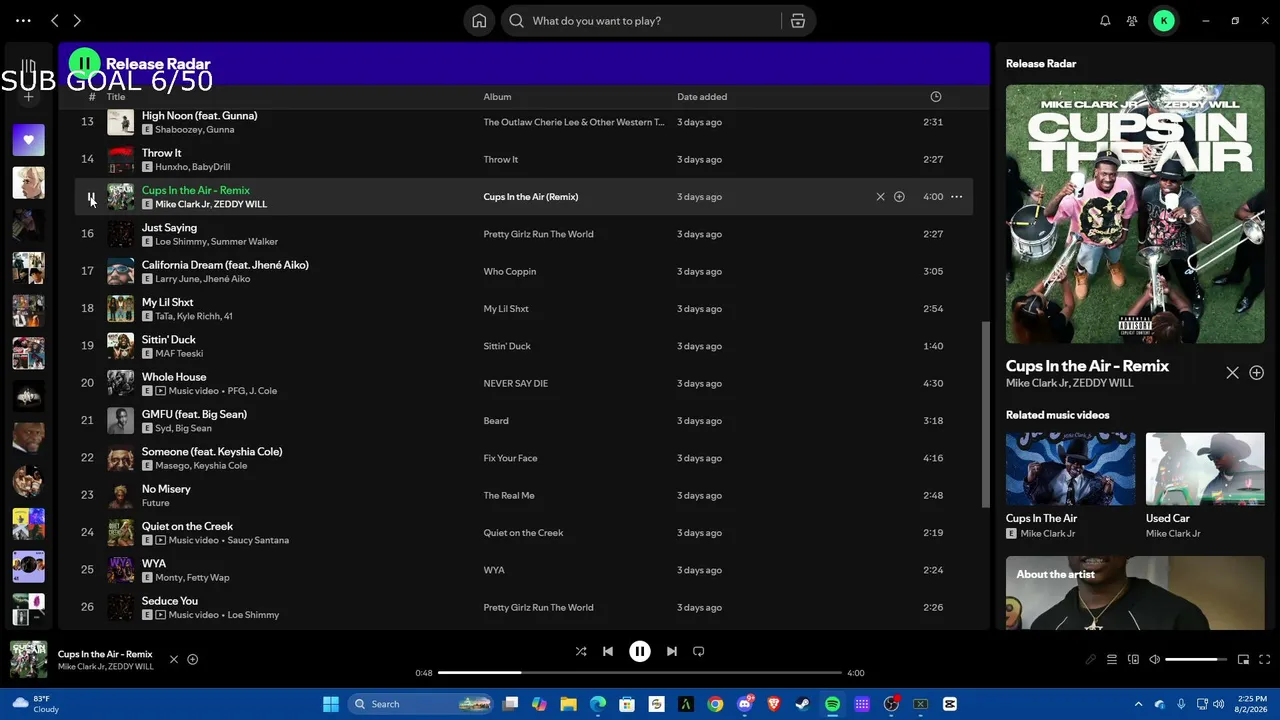The image size is (1280, 720).
Task: Open the three-dot app menu
Action: (x=23, y=21)
